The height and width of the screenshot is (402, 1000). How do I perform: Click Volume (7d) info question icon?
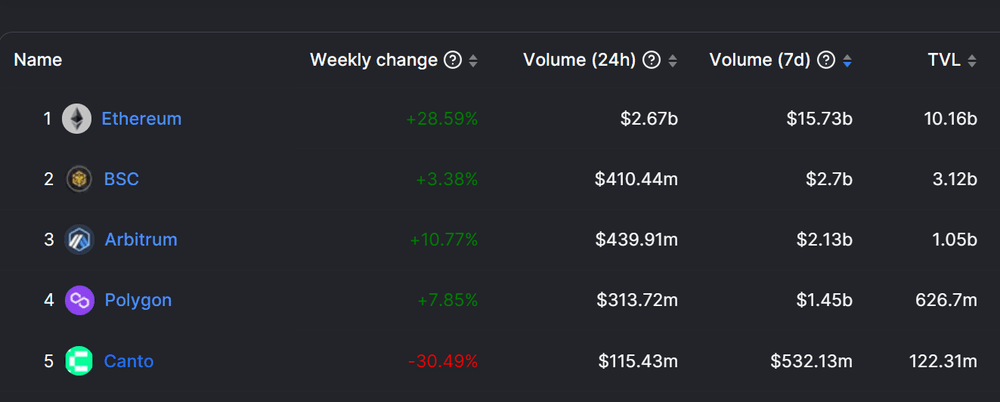coord(826,60)
